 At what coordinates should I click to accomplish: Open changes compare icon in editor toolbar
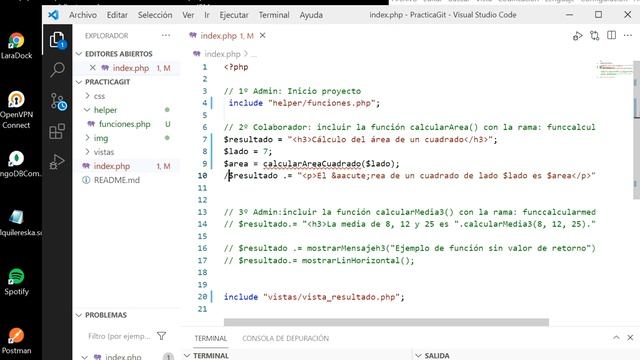(595, 36)
